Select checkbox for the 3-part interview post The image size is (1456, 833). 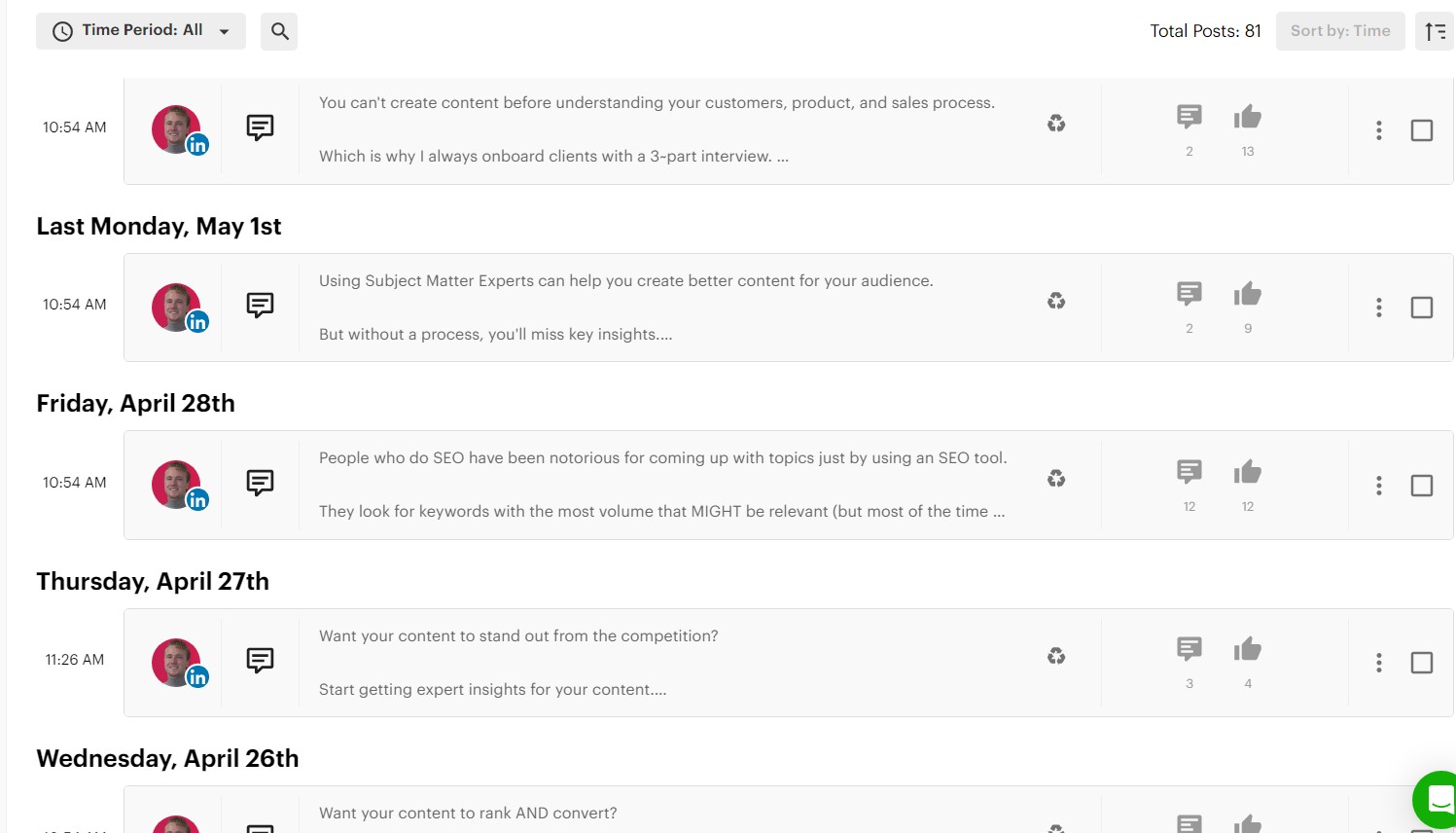tap(1421, 130)
